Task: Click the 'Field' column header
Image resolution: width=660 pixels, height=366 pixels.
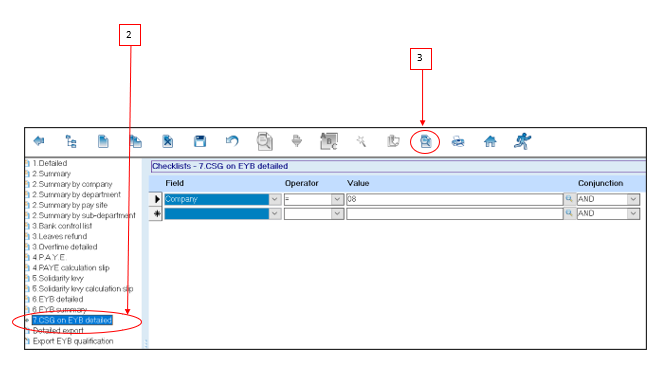Action: [174, 183]
